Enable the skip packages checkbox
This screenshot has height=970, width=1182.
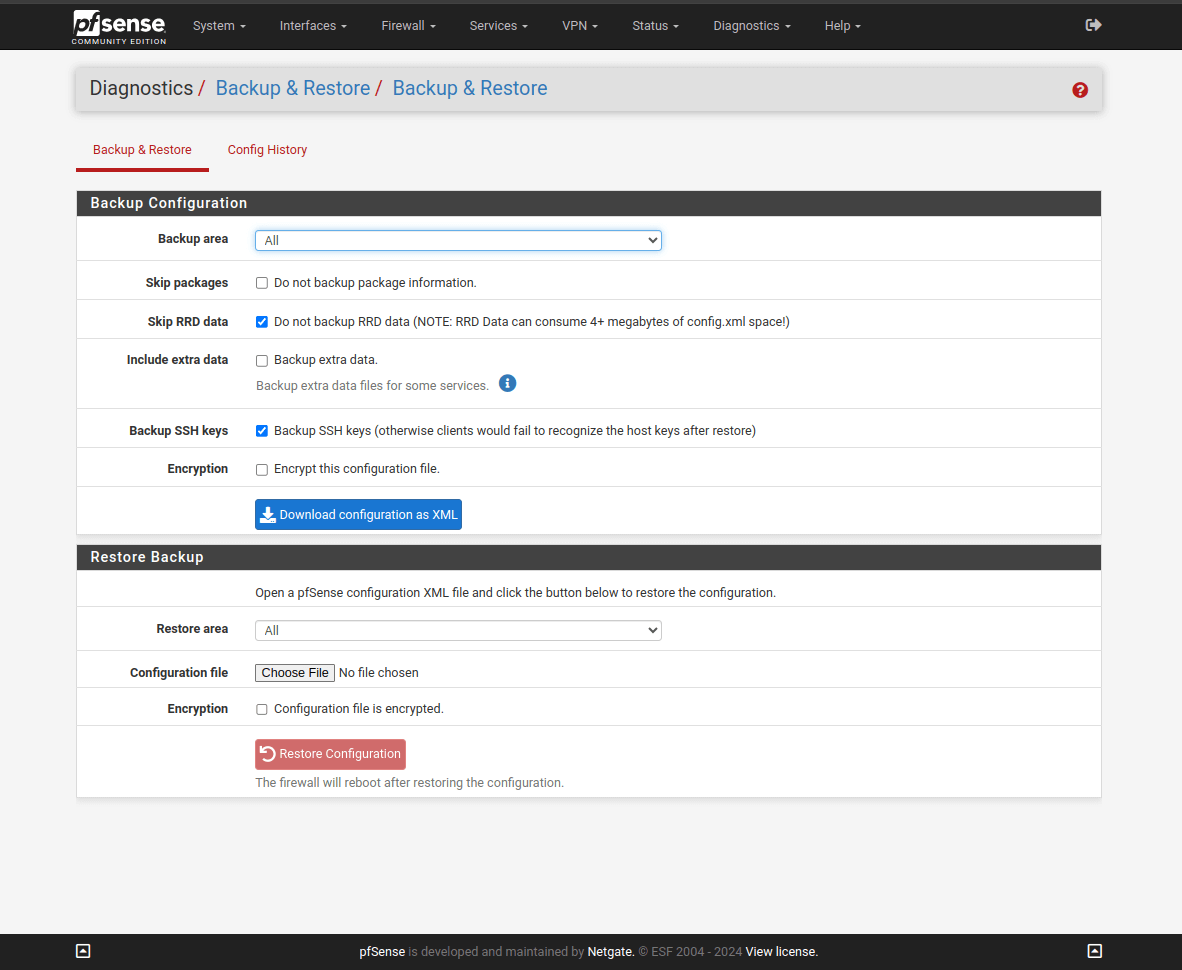point(262,283)
